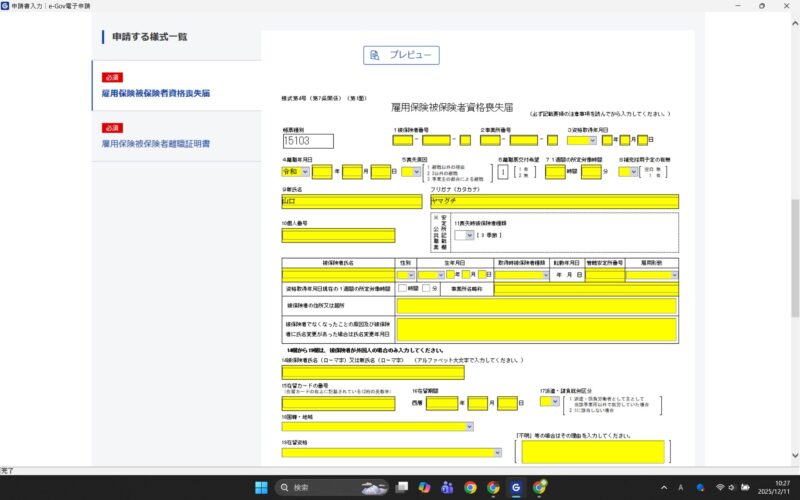
Task: Click the 事業所名略称 input field
Action: pos(586,289)
